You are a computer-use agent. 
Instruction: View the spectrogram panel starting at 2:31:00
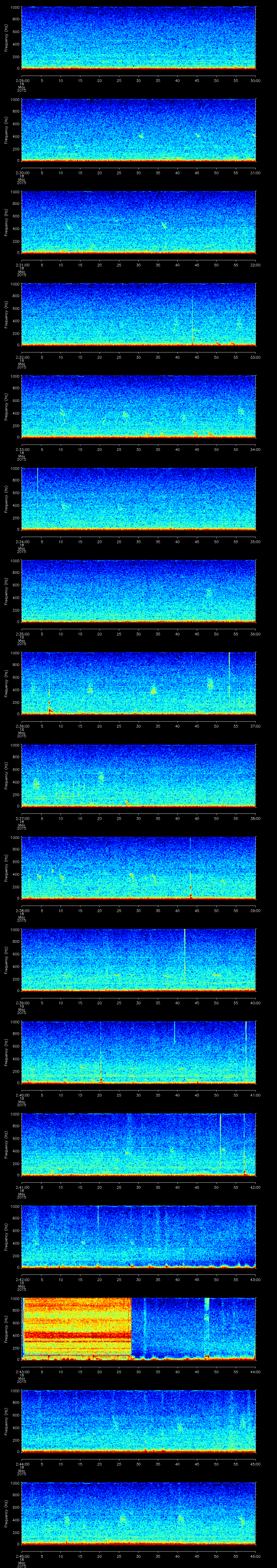(138, 222)
